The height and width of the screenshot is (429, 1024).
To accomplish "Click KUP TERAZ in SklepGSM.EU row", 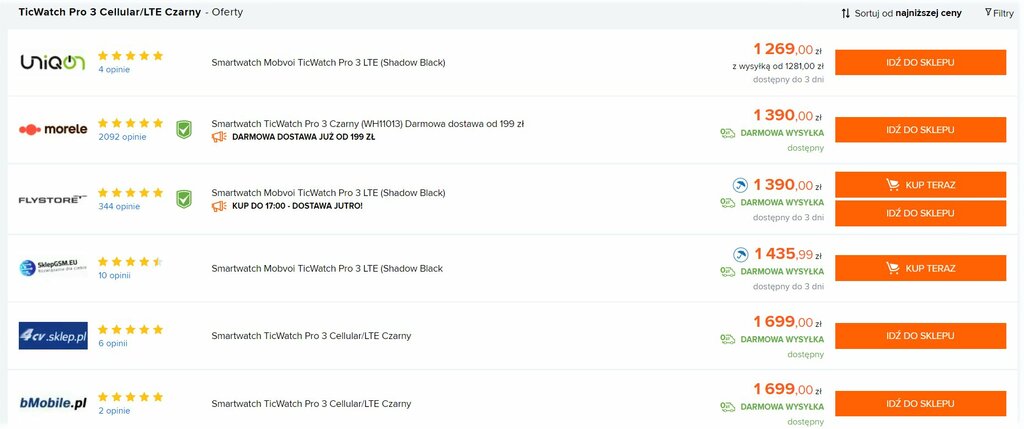I will [x=920, y=268].
